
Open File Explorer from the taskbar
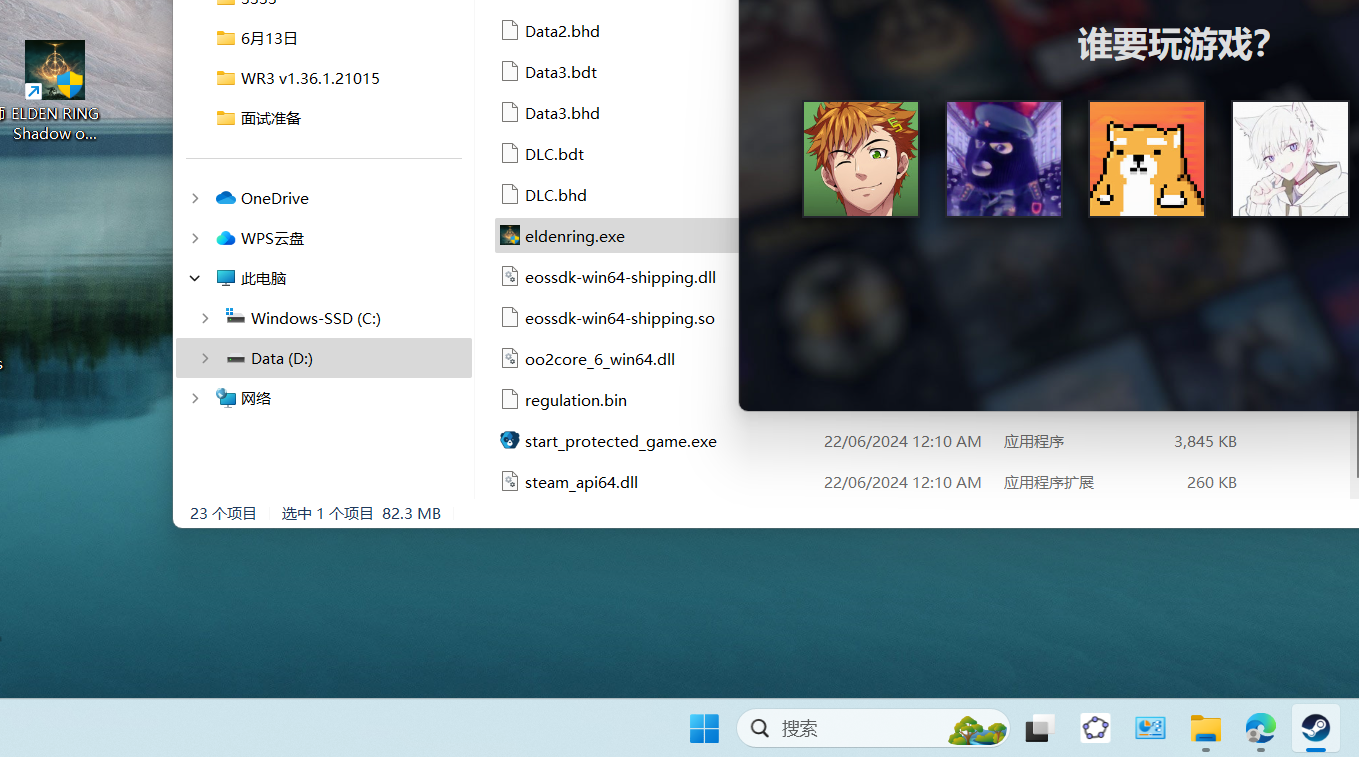pos(1205,728)
